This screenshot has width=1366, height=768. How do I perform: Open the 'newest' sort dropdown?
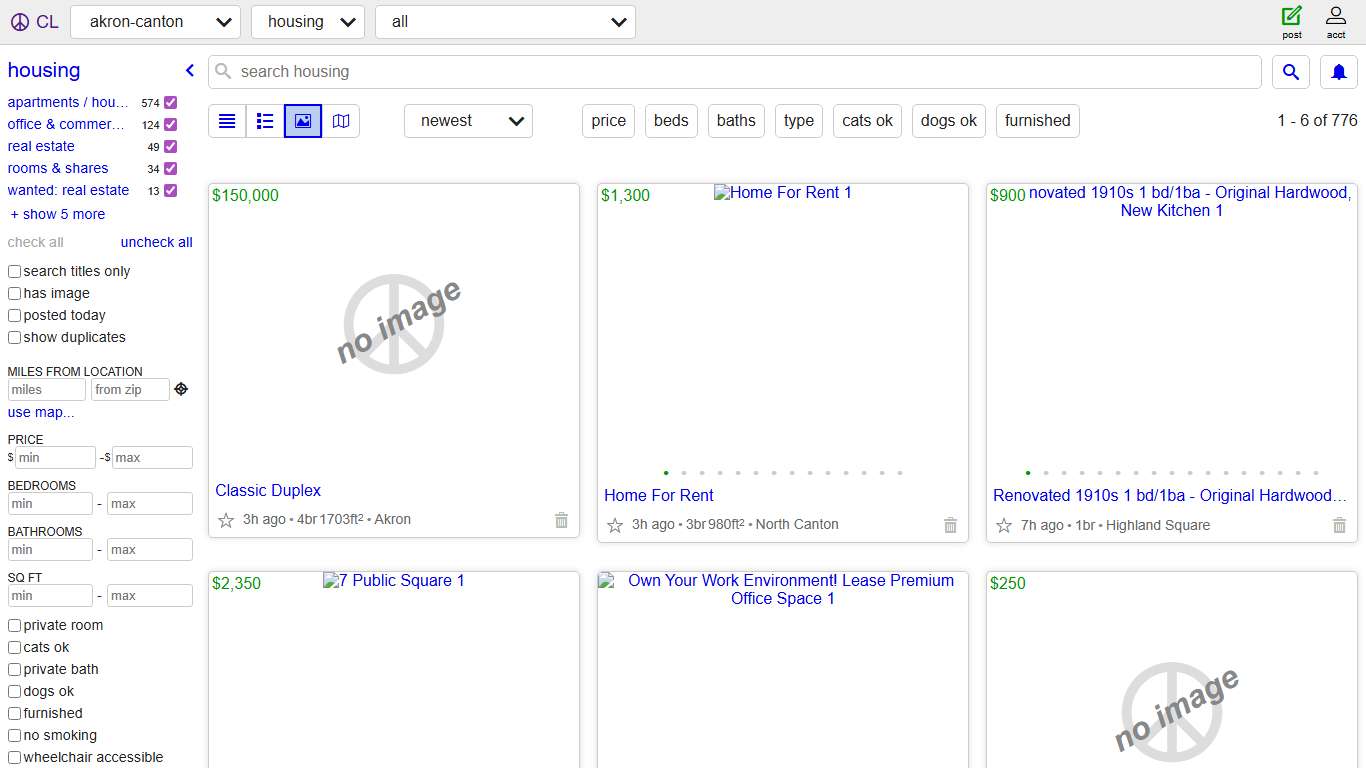pyautogui.click(x=468, y=121)
